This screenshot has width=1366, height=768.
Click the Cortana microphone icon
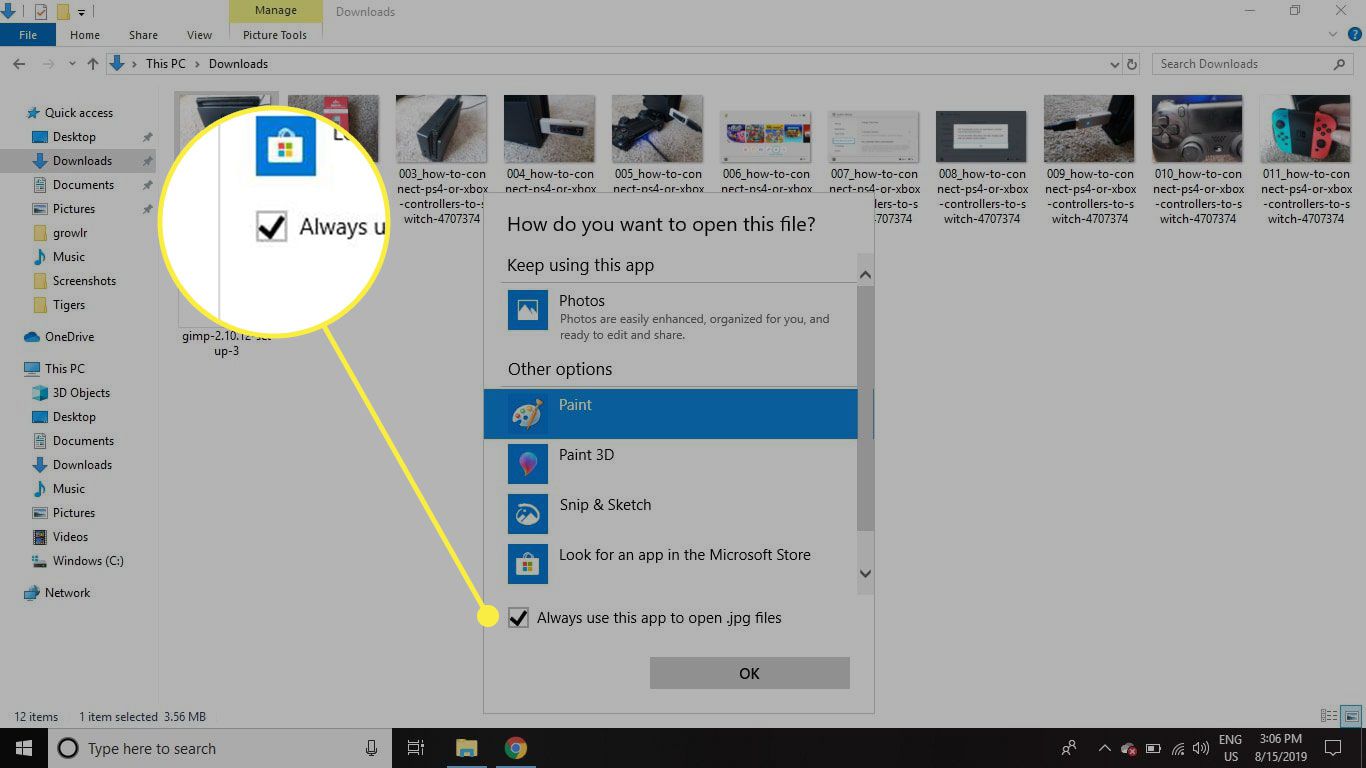[x=371, y=748]
